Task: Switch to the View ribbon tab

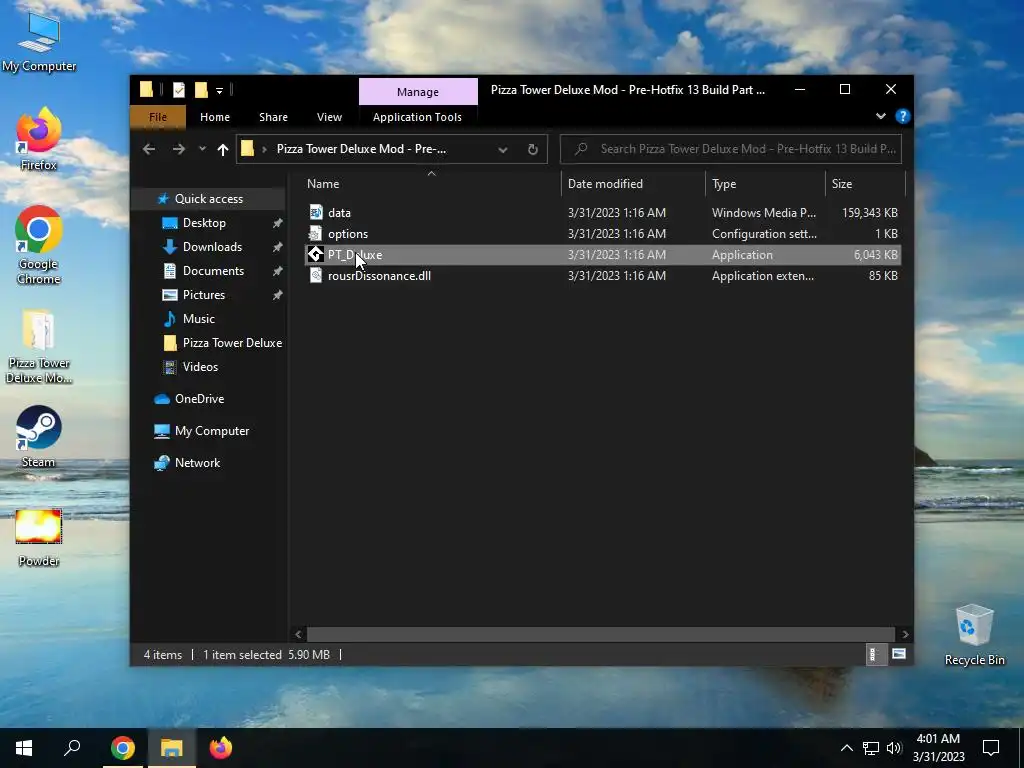Action: (329, 117)
